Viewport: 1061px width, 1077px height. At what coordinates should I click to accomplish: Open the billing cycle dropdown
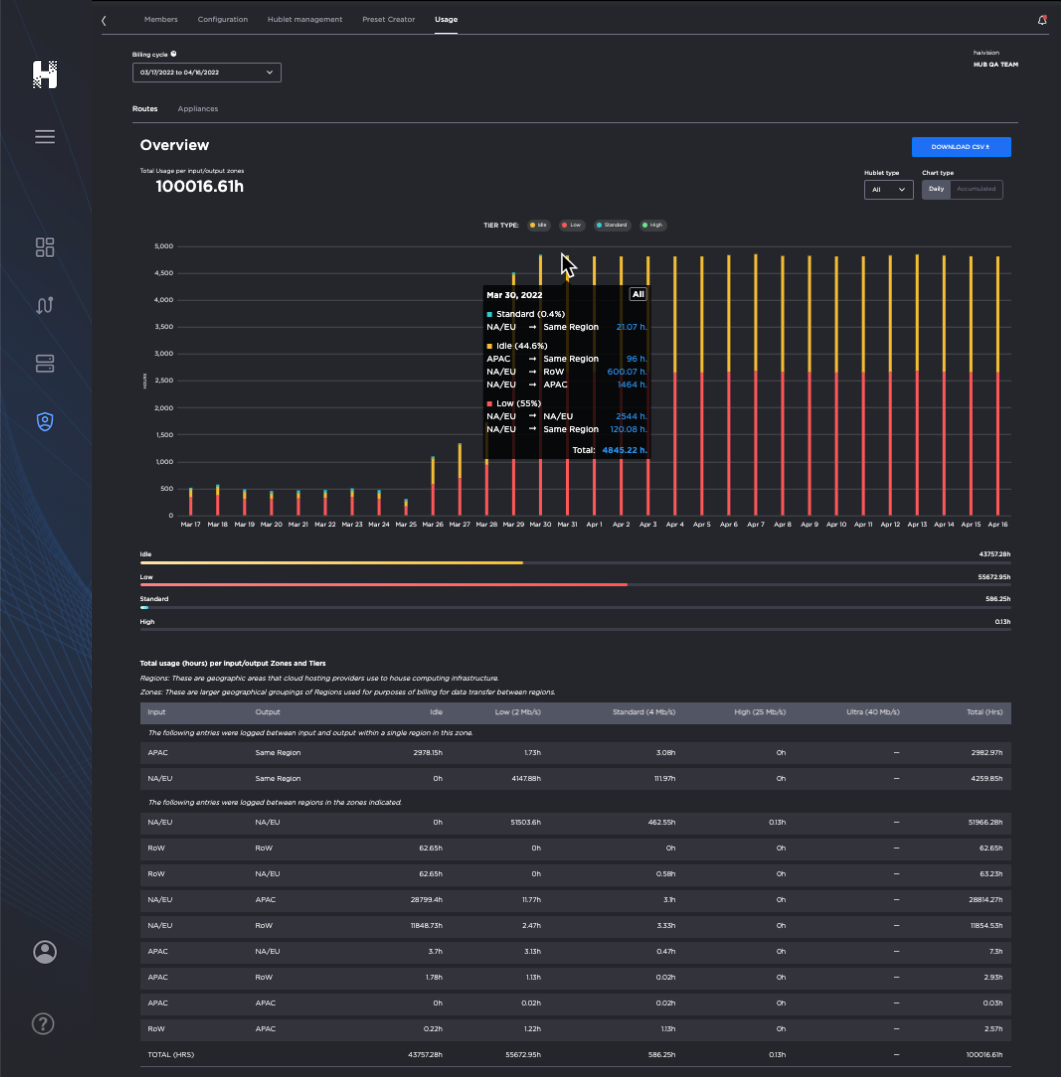click(206, 72)
